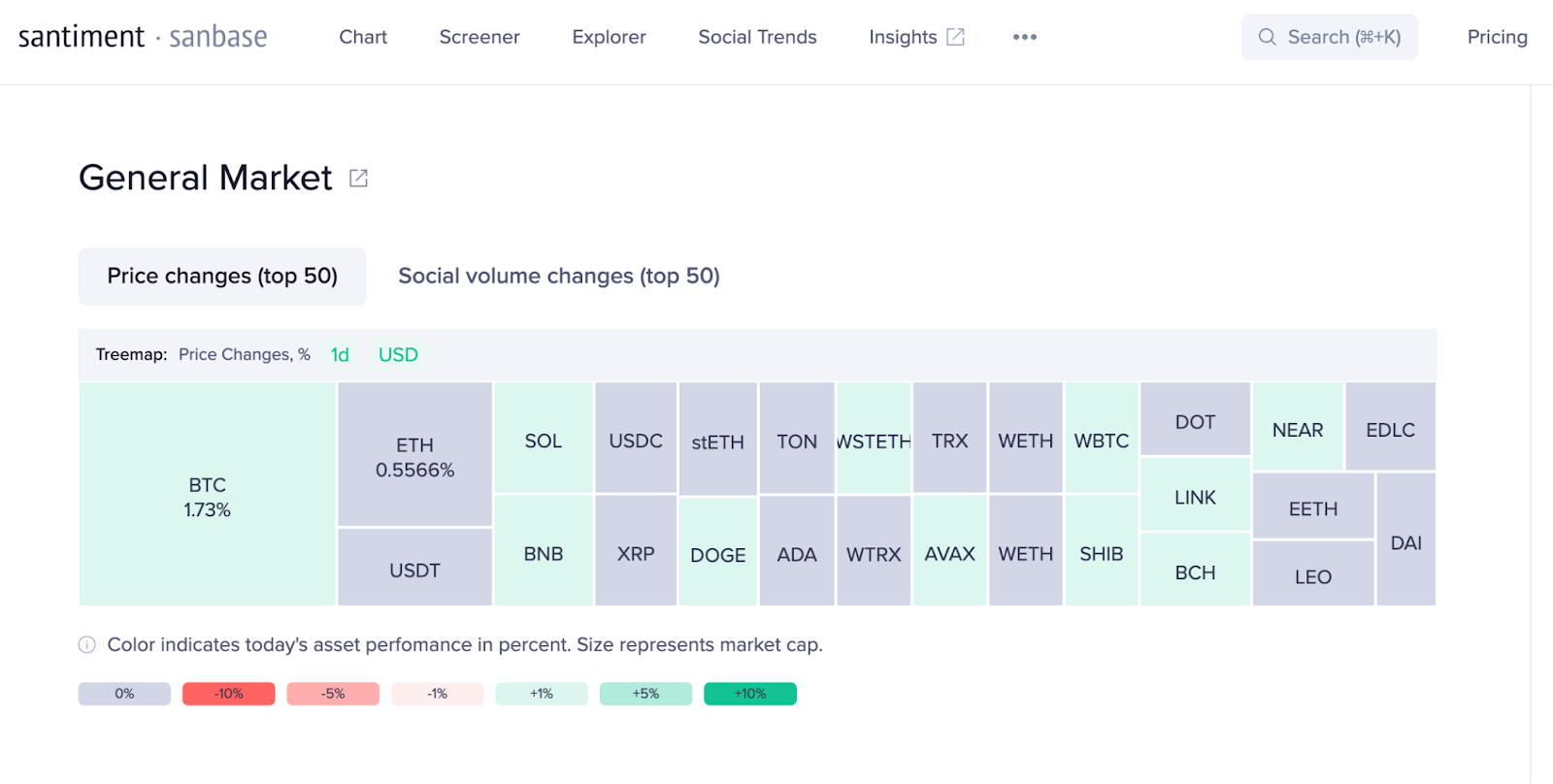Select the Price changes (top 50) tab
1553x784 pixels.
222,277
